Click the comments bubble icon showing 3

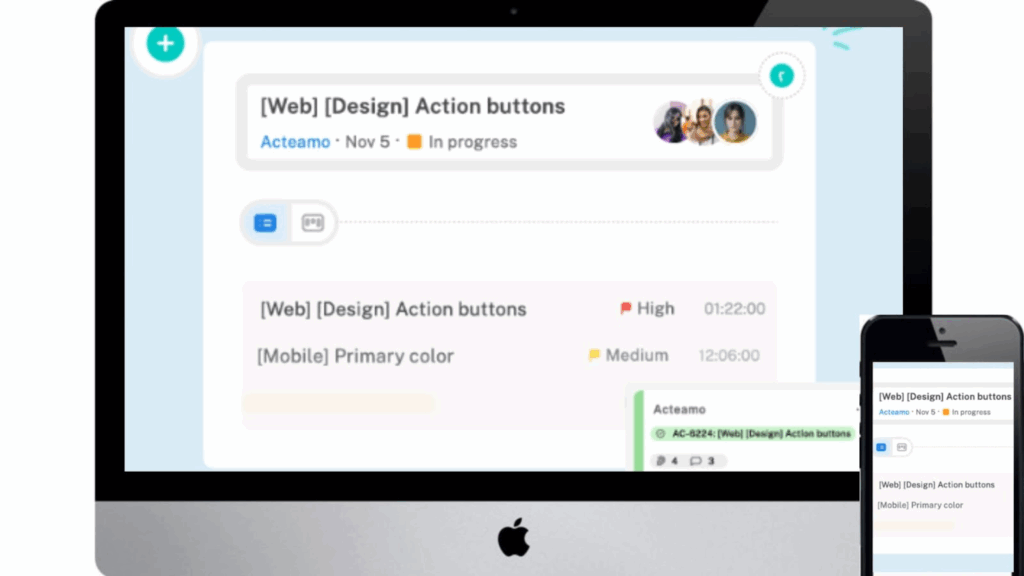click(696, 461)
